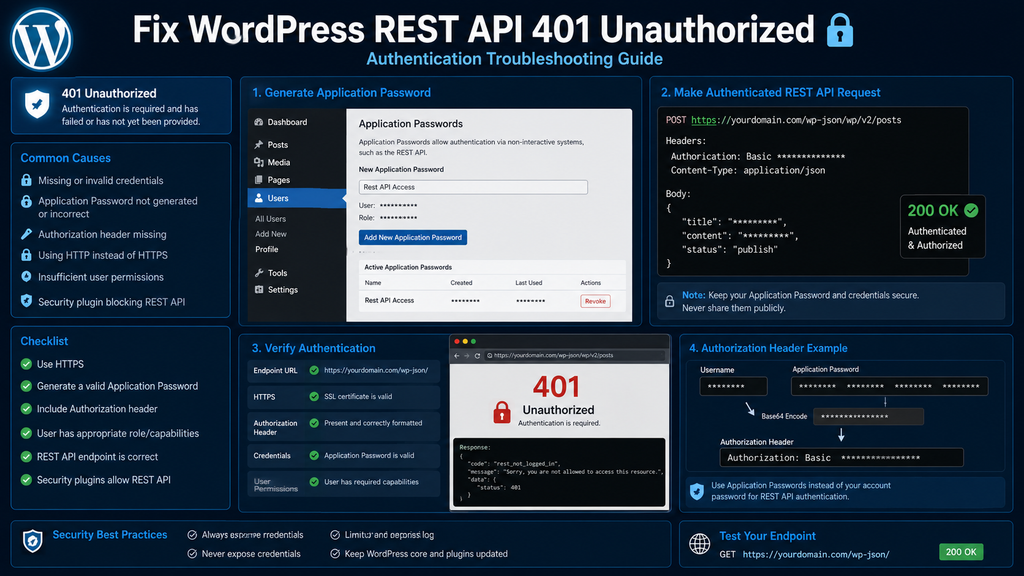Open the Add New submenu item
This screenshot has width=1024, height=576.
(x=271, y=234)
